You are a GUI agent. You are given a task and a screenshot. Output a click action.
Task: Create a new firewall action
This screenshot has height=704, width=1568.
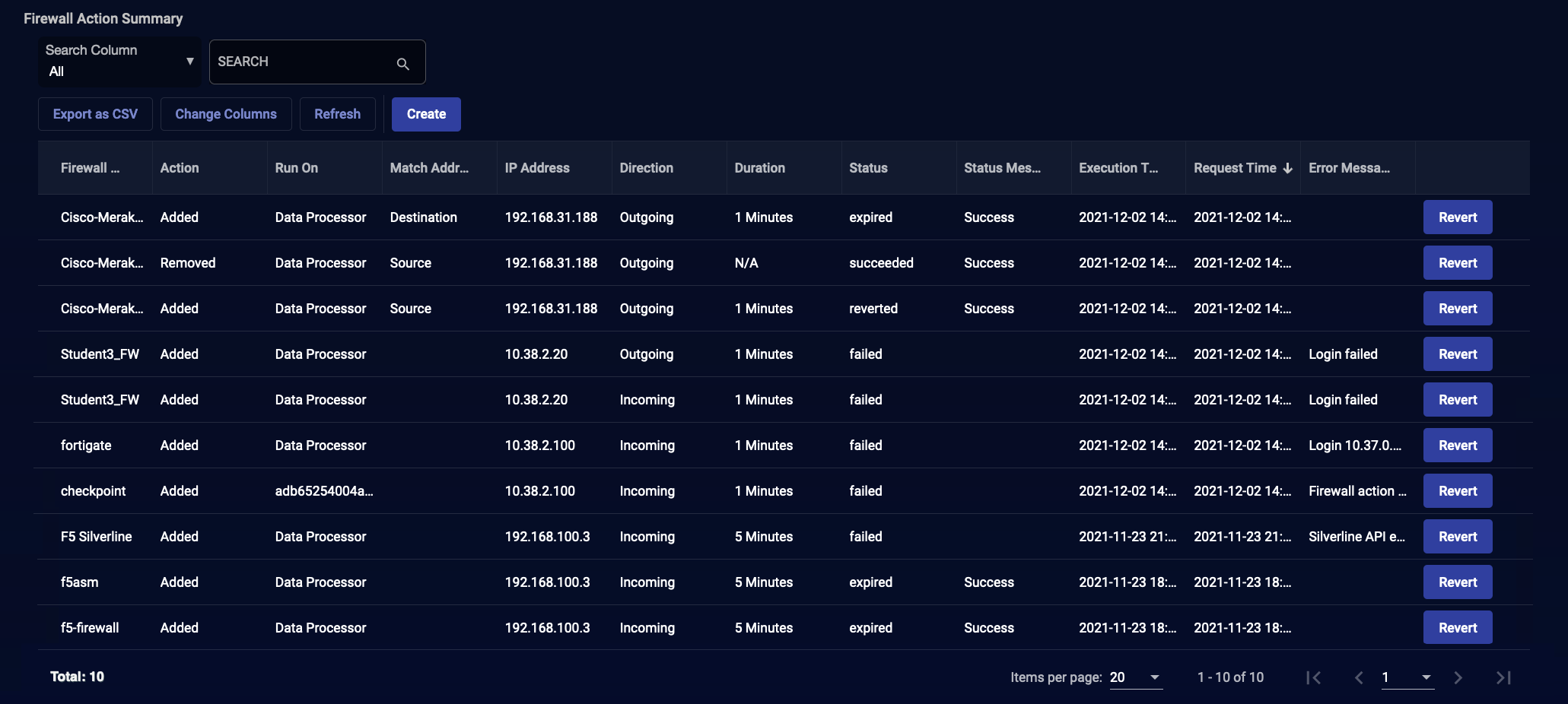[x=426, y=114]
